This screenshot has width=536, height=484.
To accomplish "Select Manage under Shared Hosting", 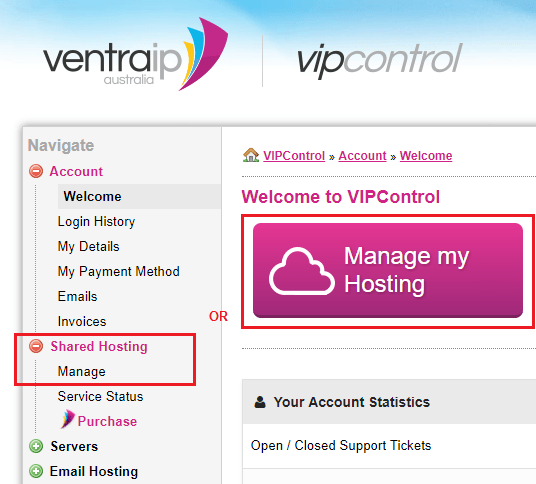I will coord(82,372).
